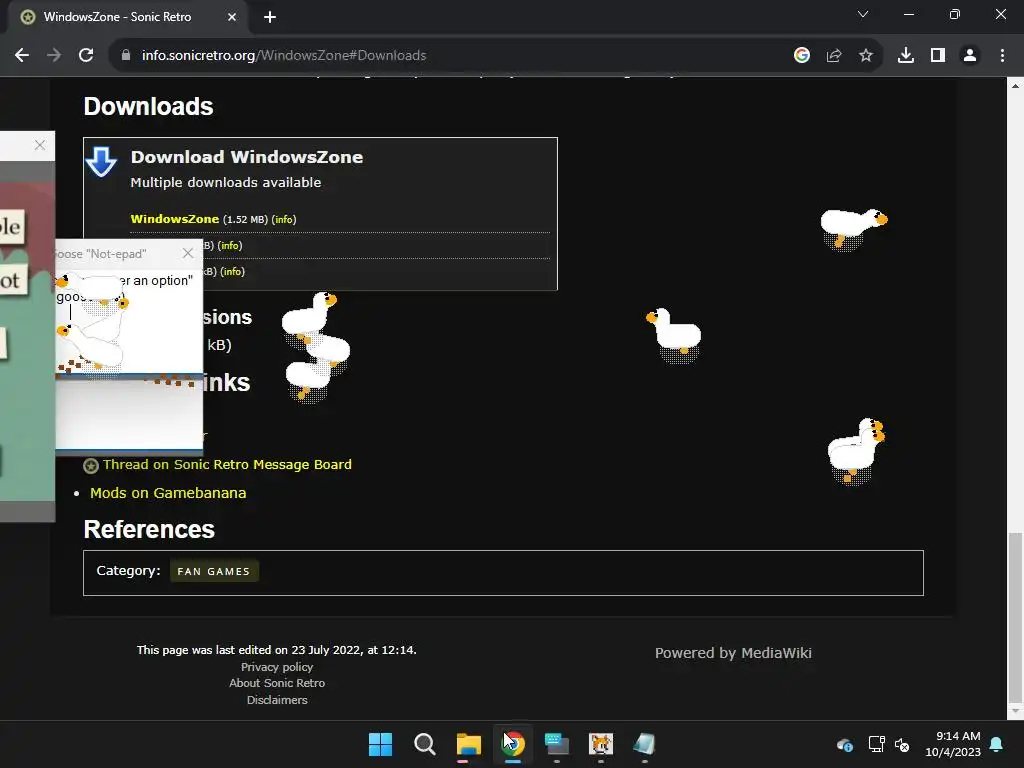This screenshot has height=768, width=1024.
Task: Click scrollbar up arrow
Action: 1014,85
